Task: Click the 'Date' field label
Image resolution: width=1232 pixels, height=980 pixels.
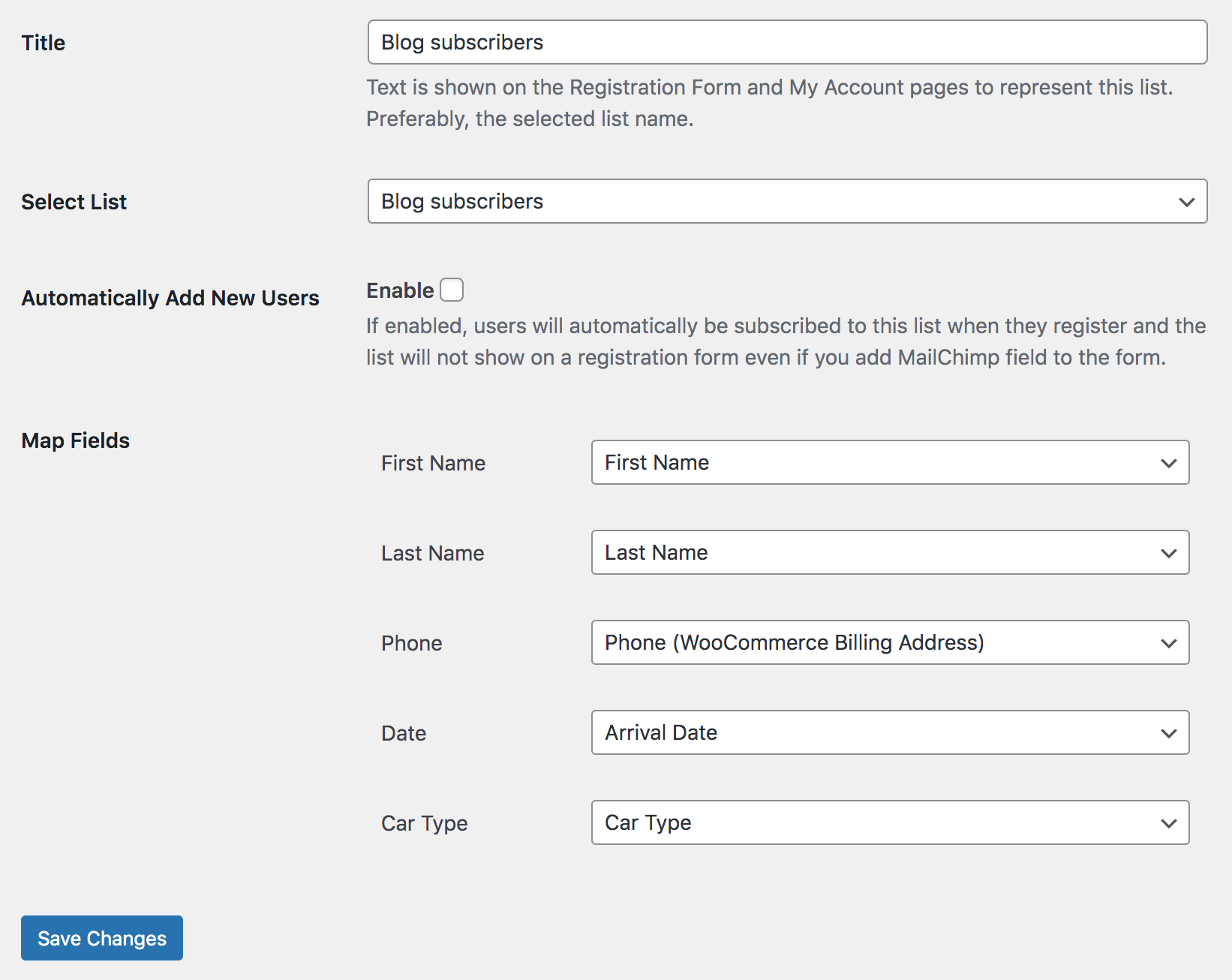Action: (404, 733)
